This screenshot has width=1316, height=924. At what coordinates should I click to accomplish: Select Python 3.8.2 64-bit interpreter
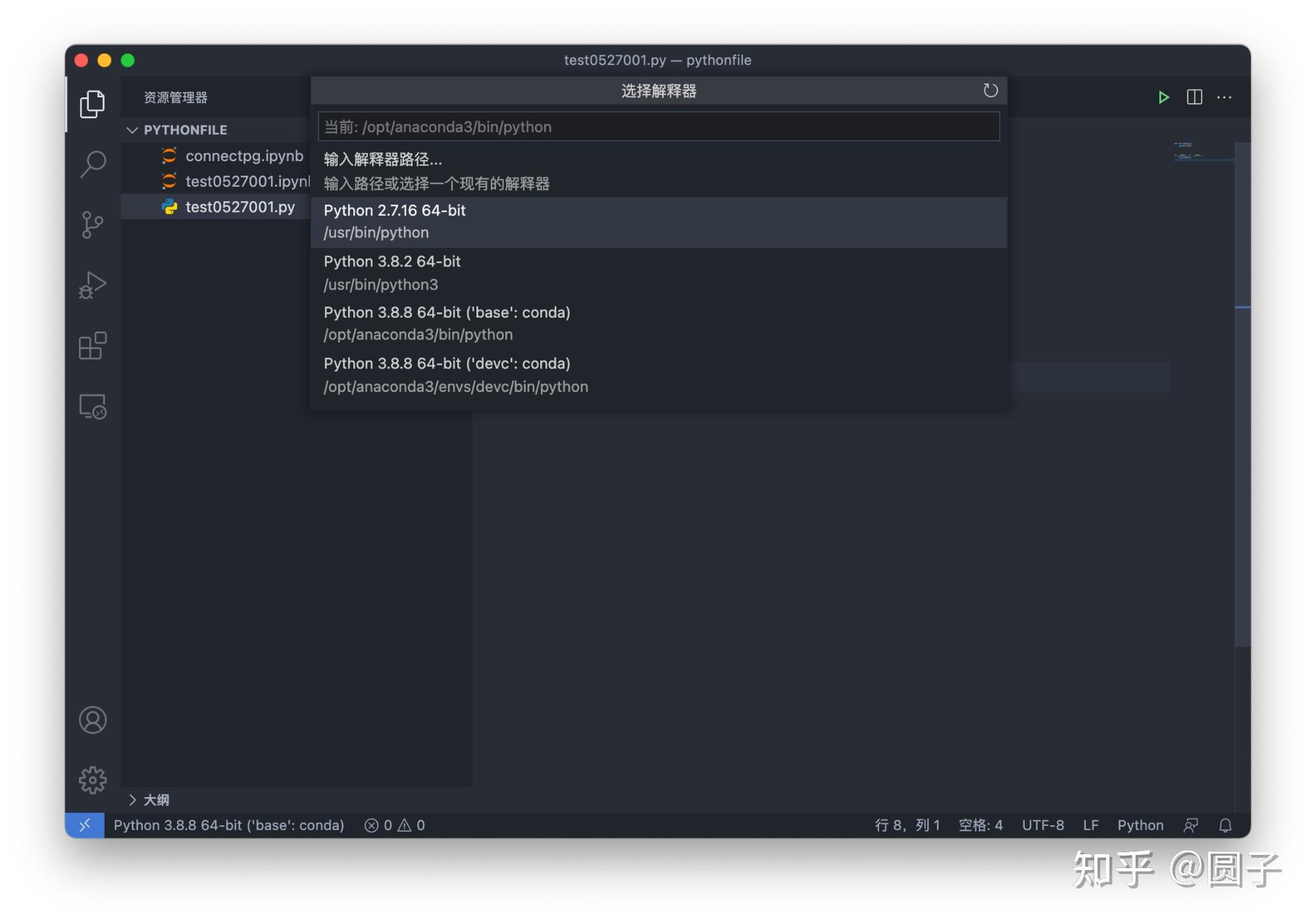660,272
